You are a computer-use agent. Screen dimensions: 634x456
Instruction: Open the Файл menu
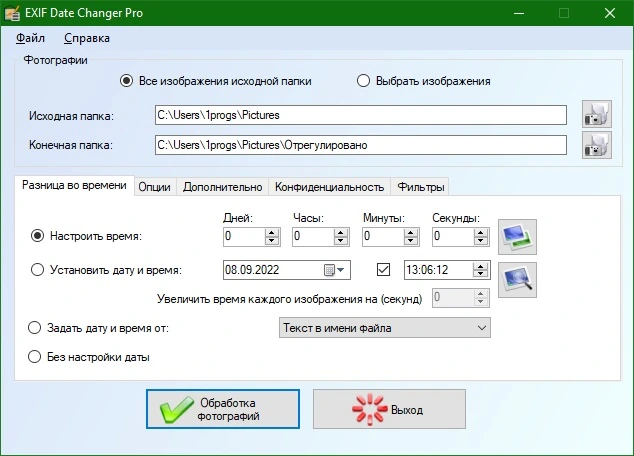click(30, 38)
